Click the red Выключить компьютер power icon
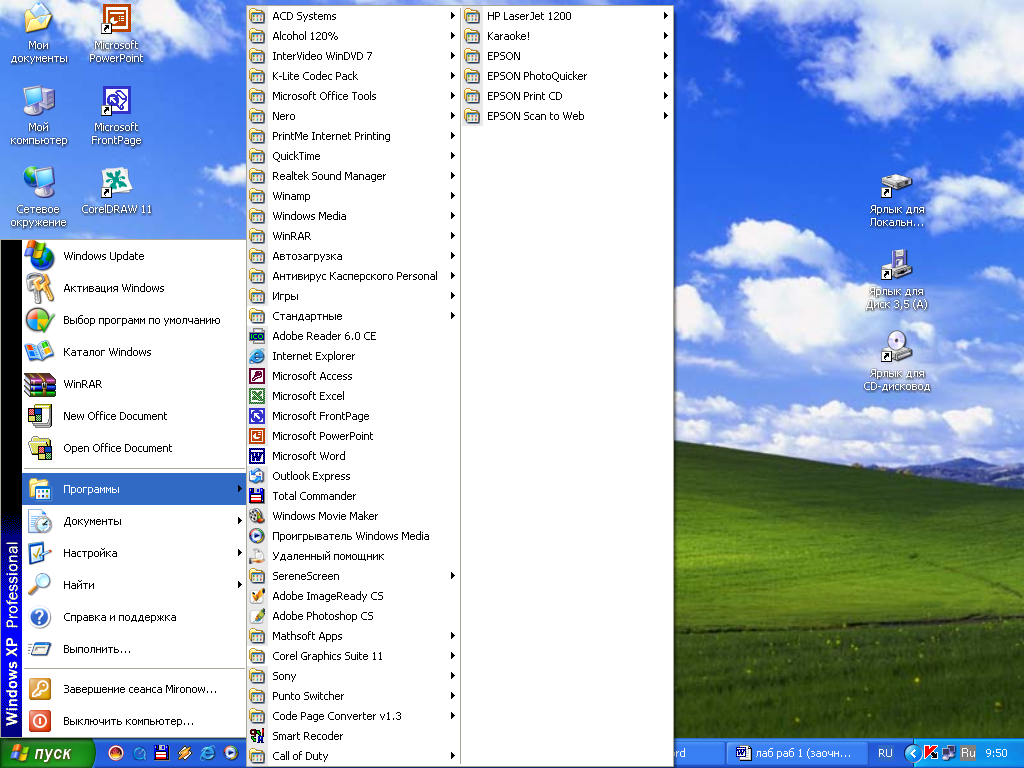This screenshot has height=768, width=1024. point(40,721)
